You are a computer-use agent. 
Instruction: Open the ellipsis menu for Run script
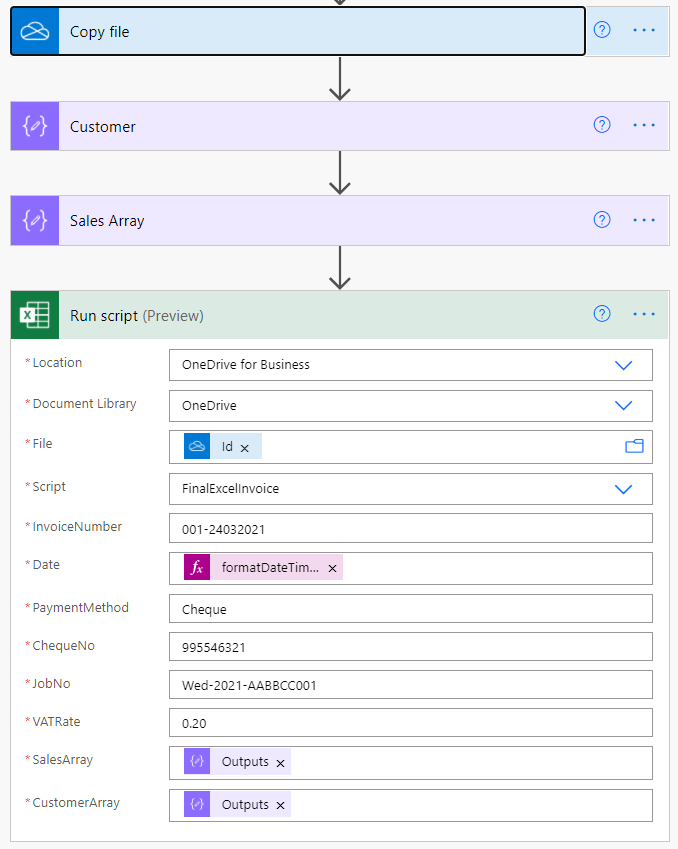click(x=644, y=314)
